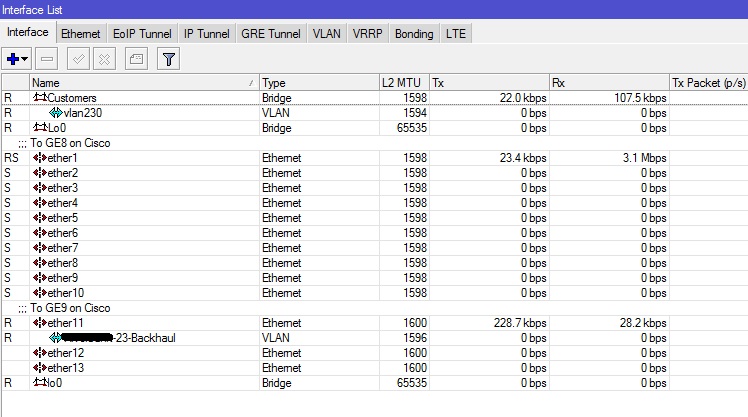Click the Disable X toolbar button

103,60
